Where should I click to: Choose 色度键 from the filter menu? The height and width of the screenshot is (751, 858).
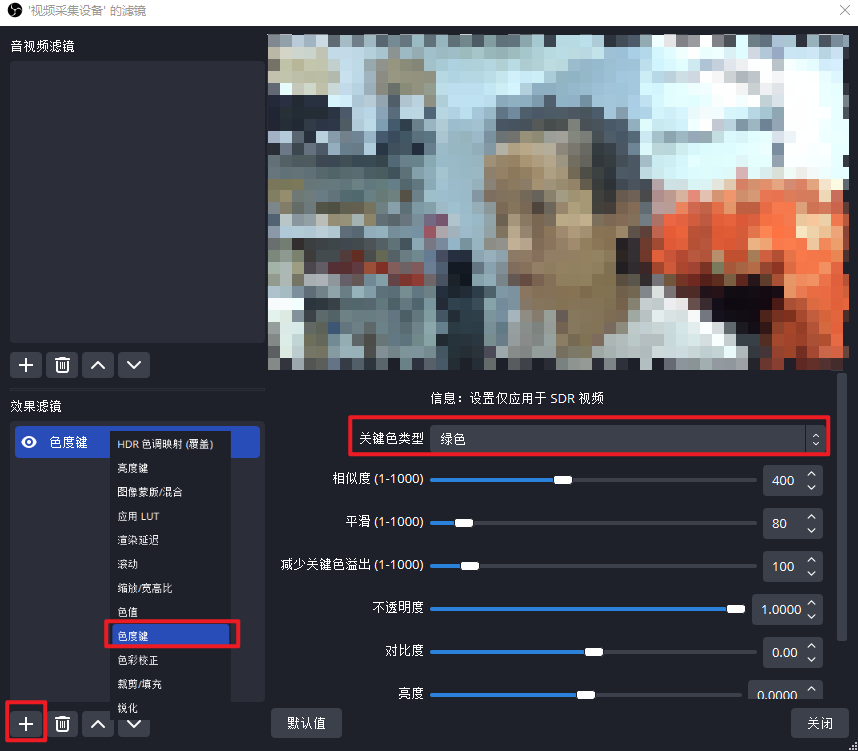tap(170, 635)
